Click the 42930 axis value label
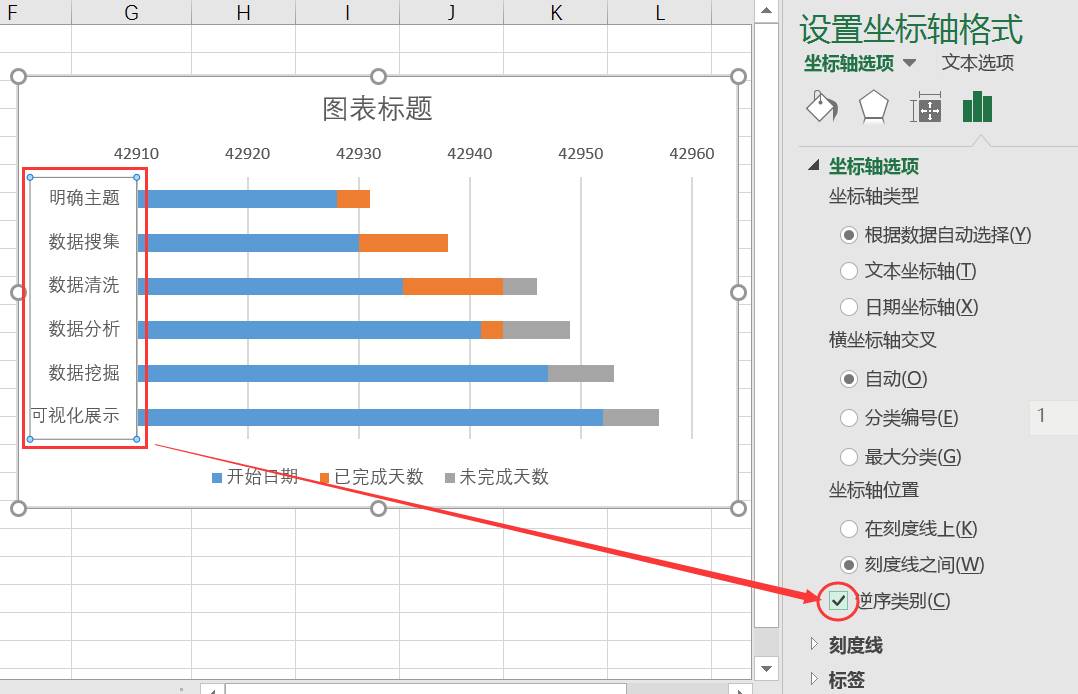The width and height of the screenshot is (1078, 694). (x=358, y=153)
